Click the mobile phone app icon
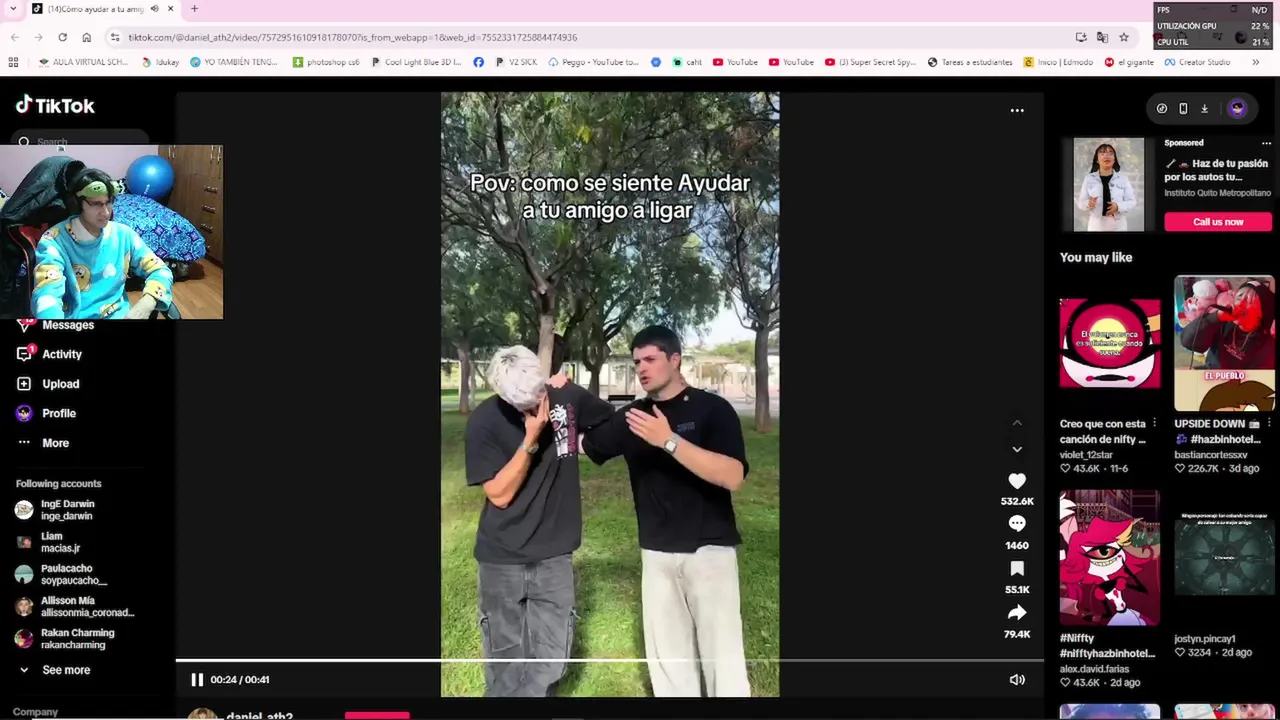The height and width of the screenshot is (720, 1280). click(x=1183, y=108)
